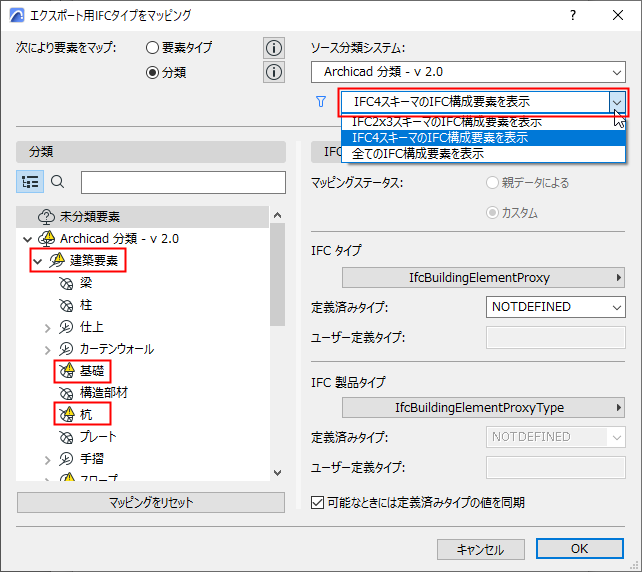Choose 全てのIFC構成要素を表示 option
Screen dimensions: 642x572
[x=483, y=154]
